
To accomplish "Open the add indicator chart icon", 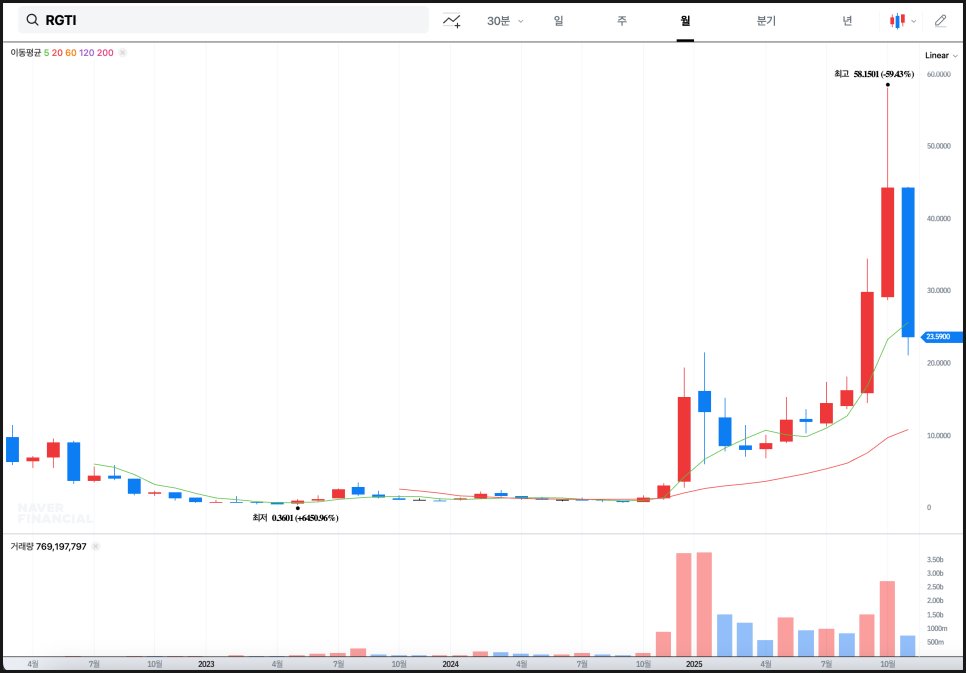I will 452,20.
